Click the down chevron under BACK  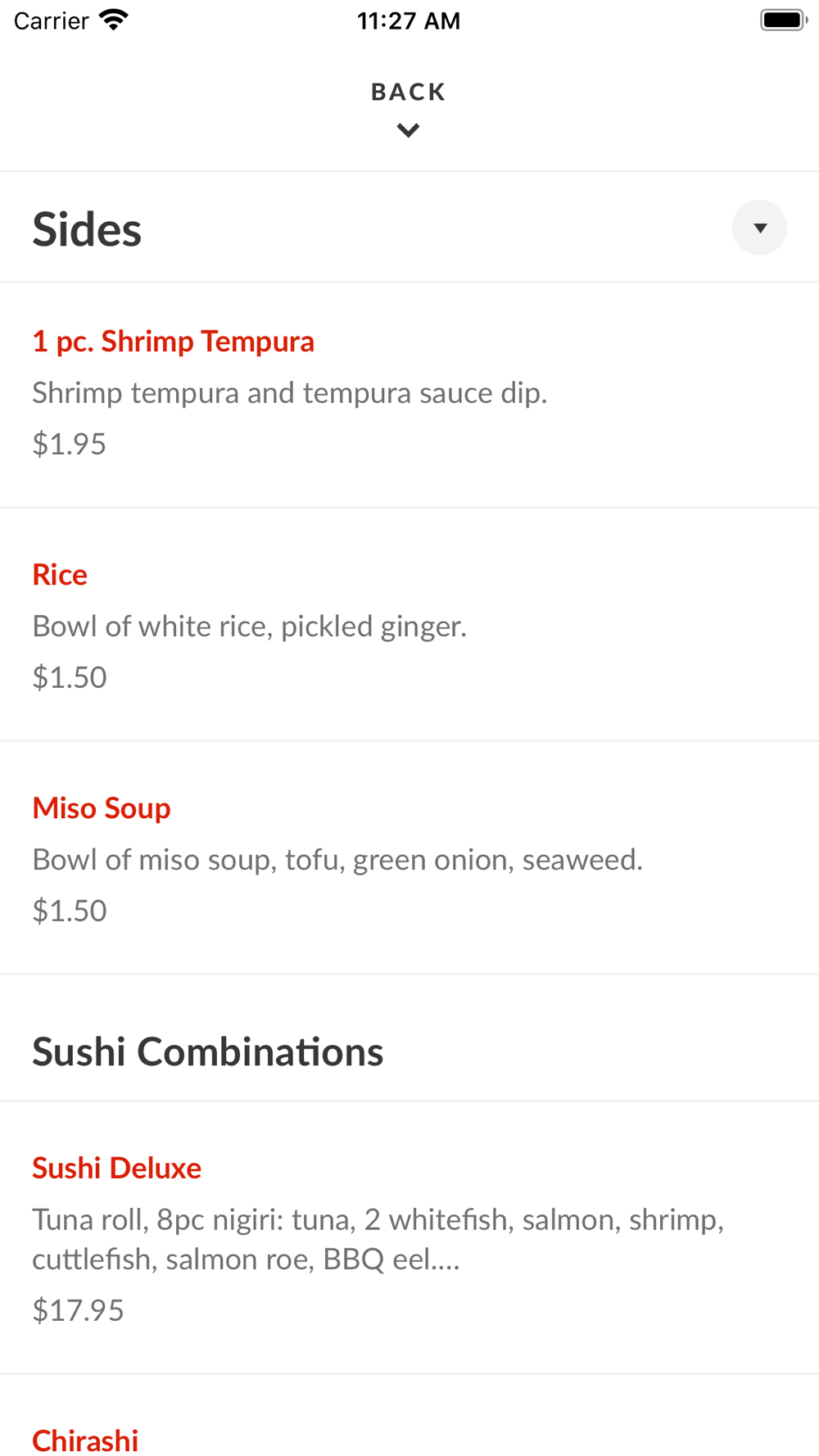click(409, 130)
